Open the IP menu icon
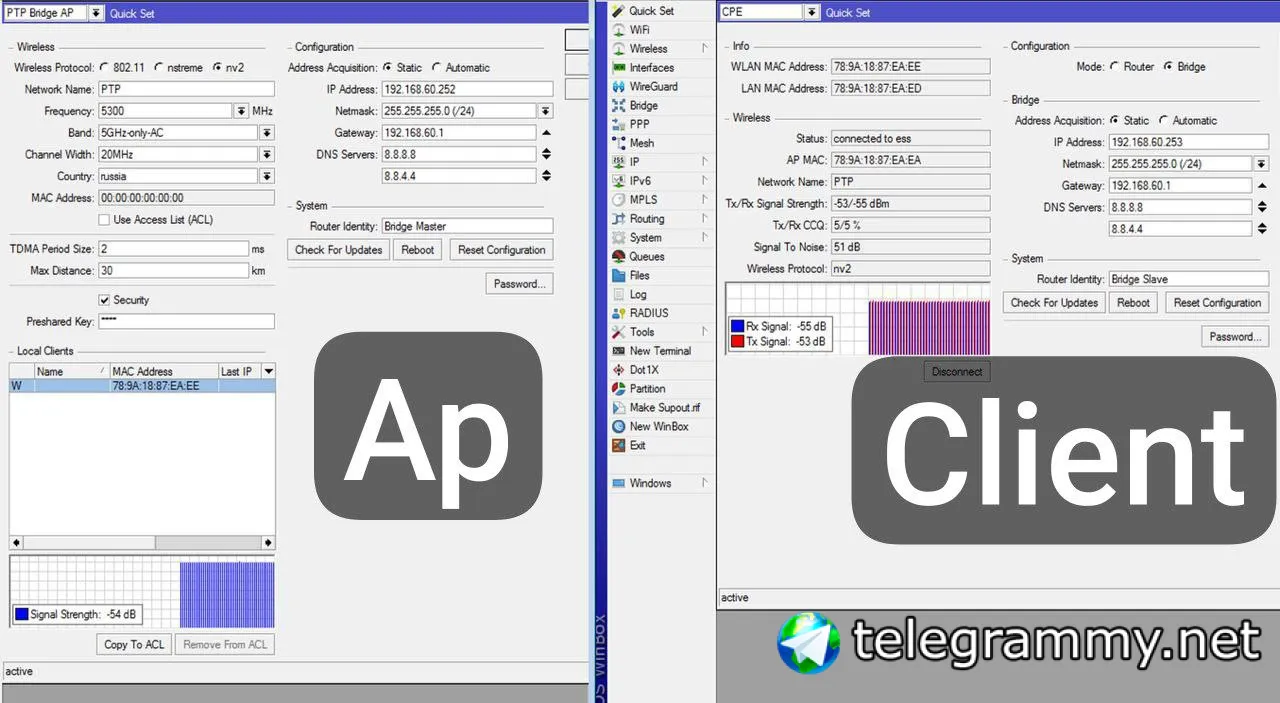 click(x=620, y=162)
